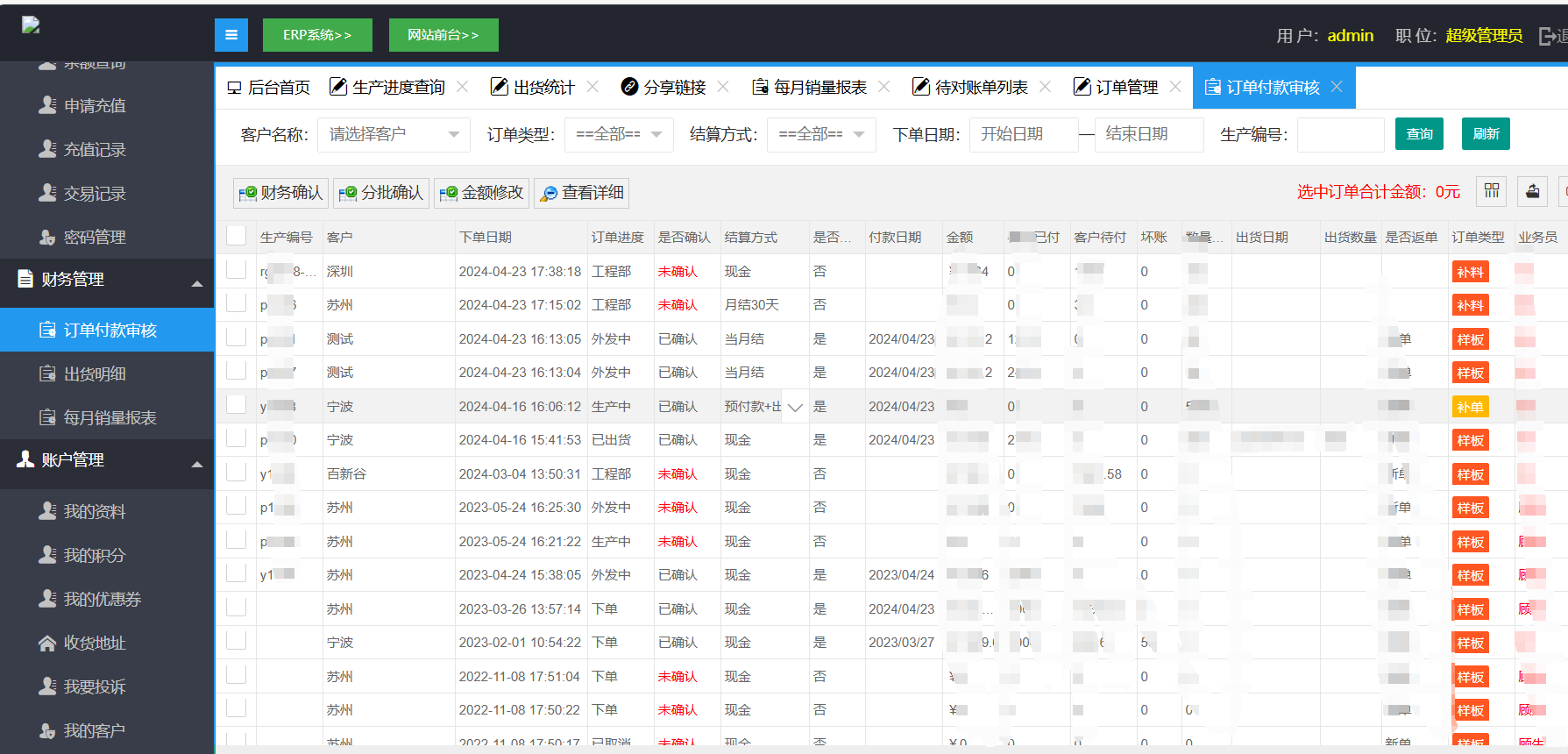Check the row dated 2024-04-23 17:38:18

pyautogui.click(x=237, y=270)
